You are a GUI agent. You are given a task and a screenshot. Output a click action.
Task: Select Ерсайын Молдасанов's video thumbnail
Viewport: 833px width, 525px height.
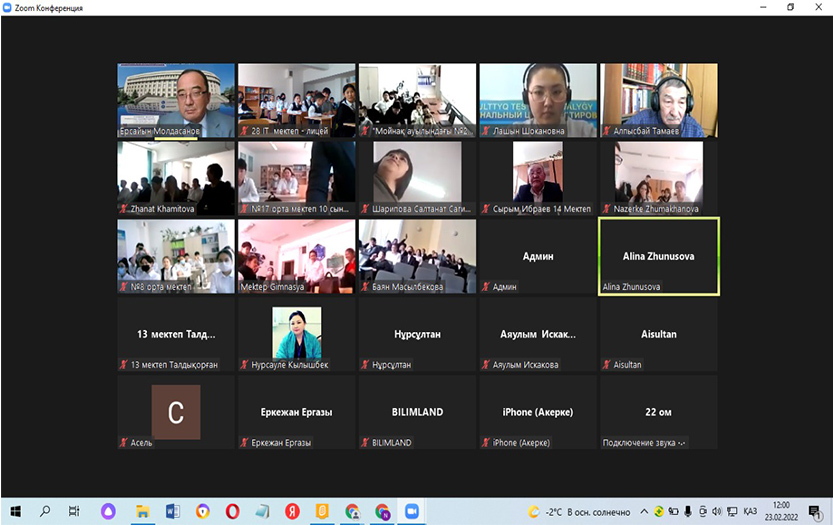point(176,97)
